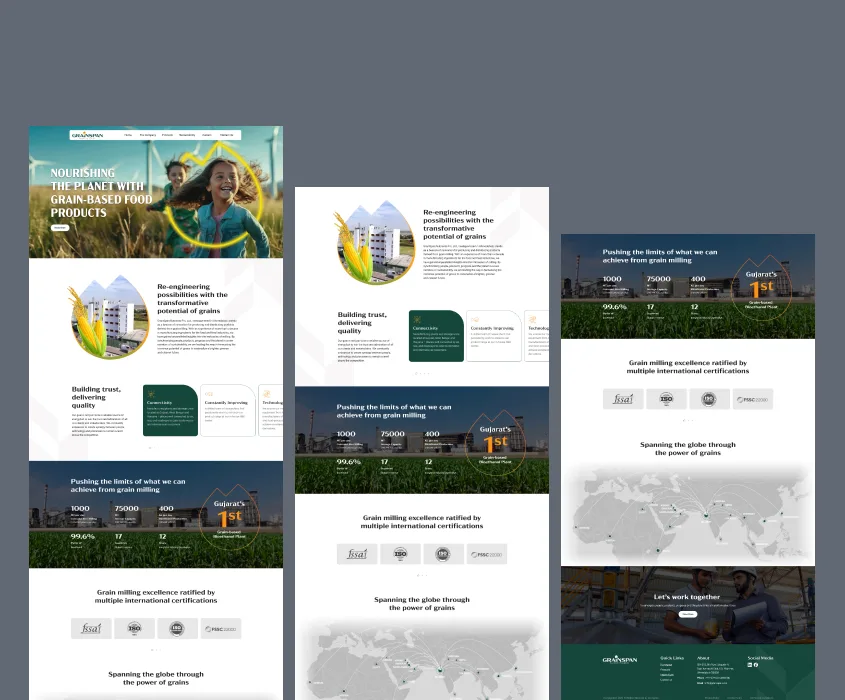Click 1000 statistic in right mockup
The width and height of the screenshot is (845, 700).
(612, 279)
